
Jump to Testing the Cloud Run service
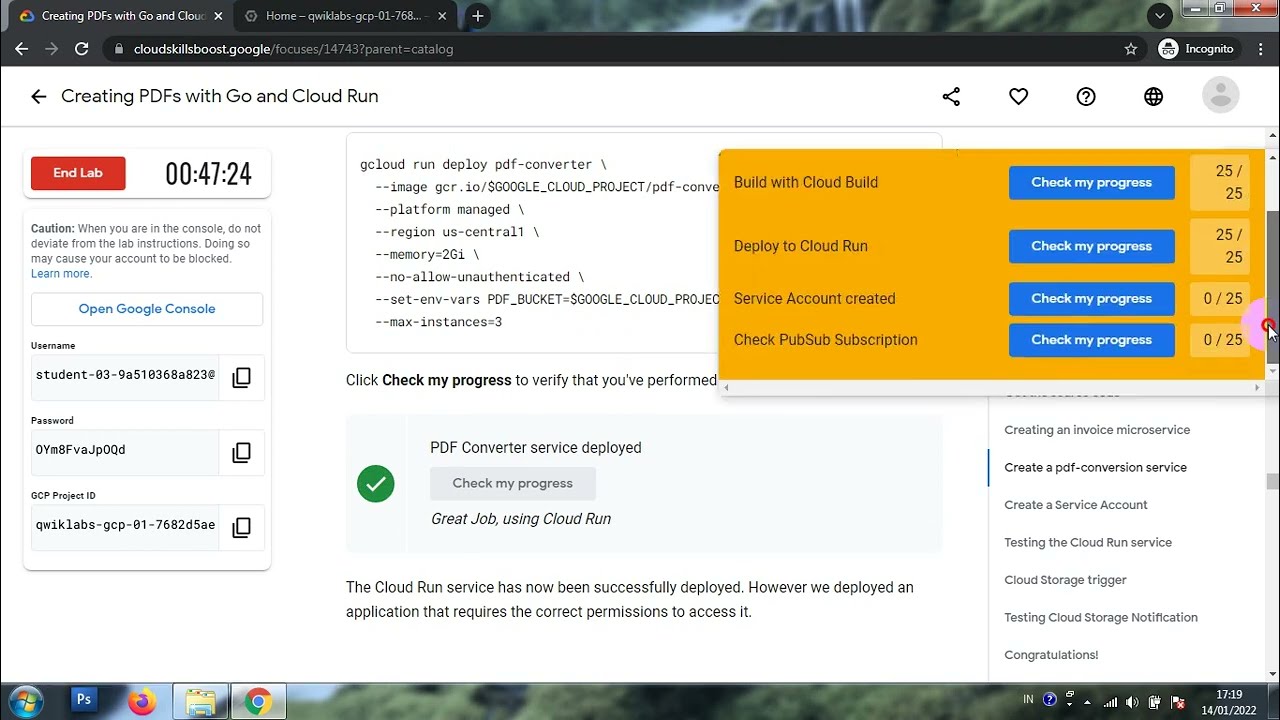[x=1088, y=542]
